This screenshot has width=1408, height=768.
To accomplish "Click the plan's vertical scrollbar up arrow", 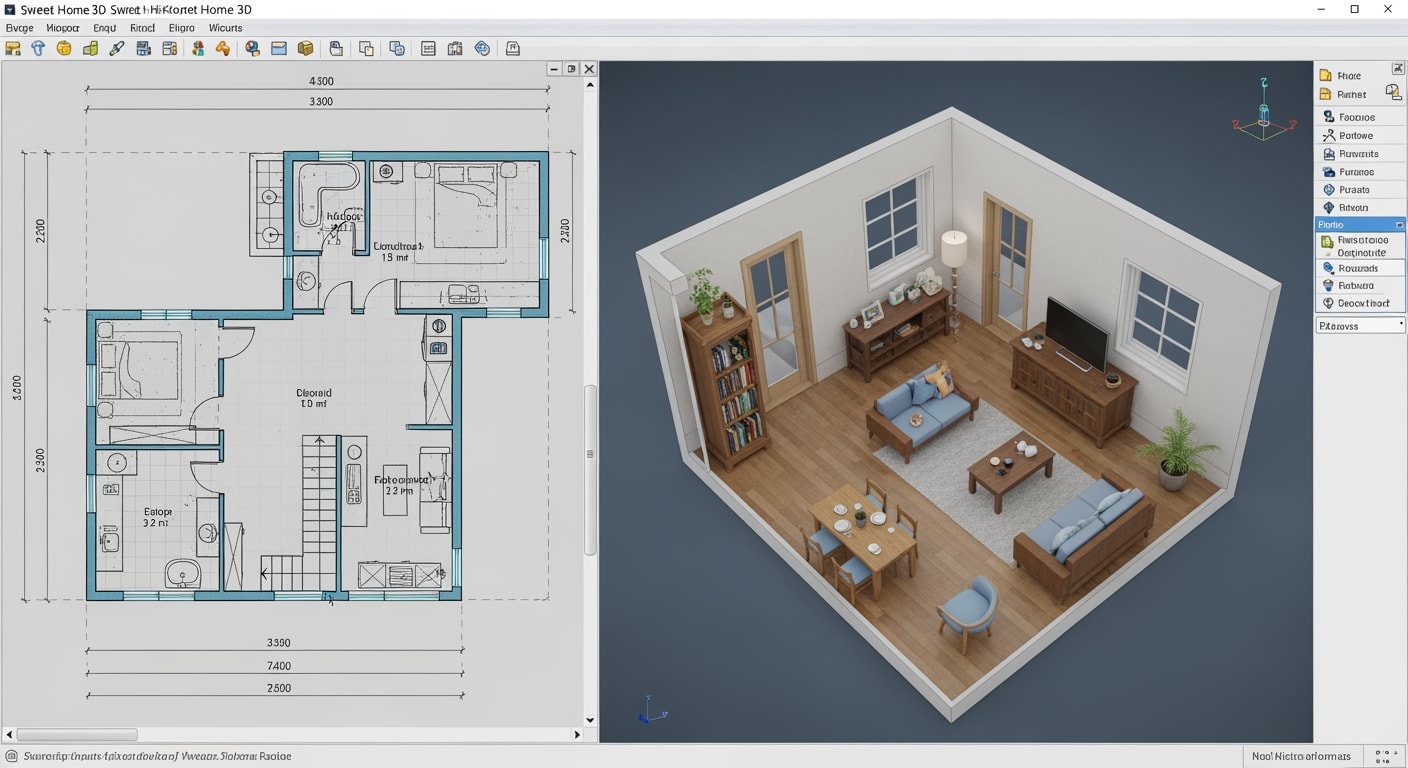I will tap(590, 85).
